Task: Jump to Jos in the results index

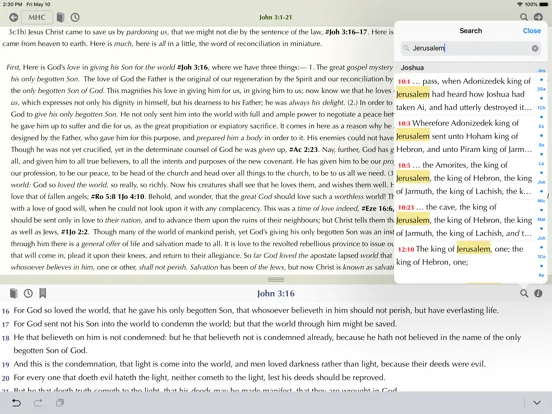Action: click(x=541, y=70)
